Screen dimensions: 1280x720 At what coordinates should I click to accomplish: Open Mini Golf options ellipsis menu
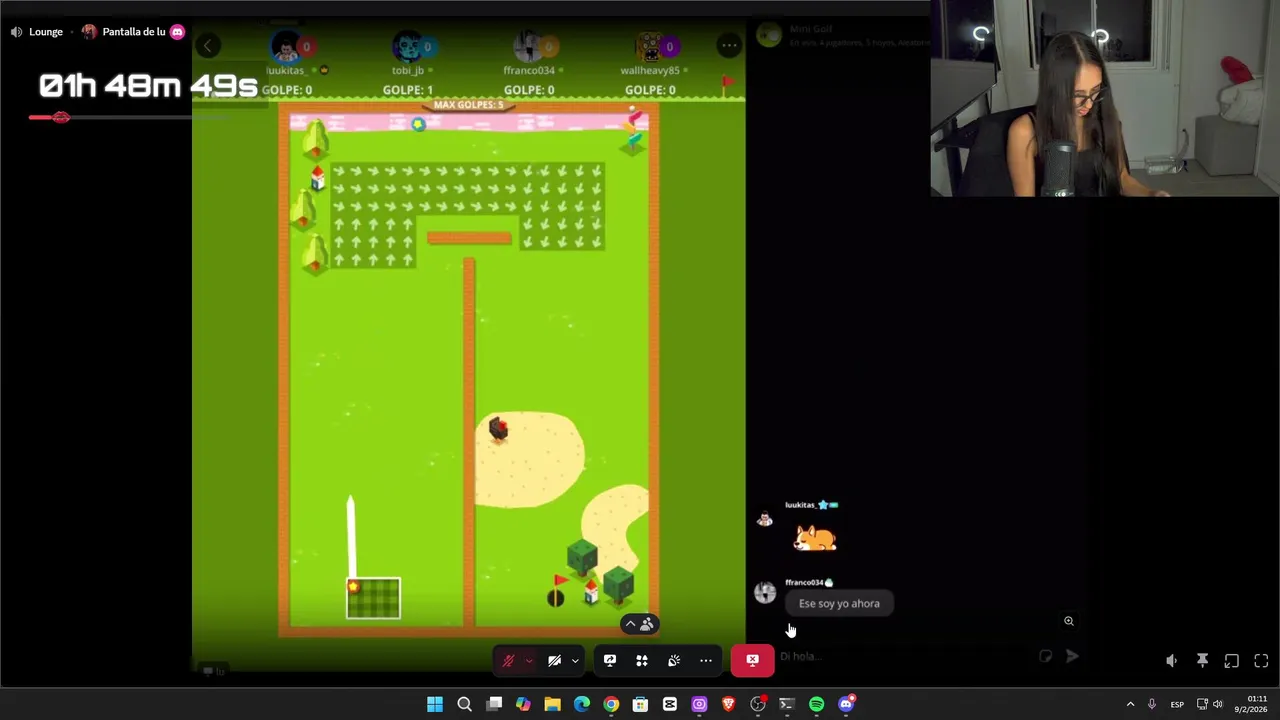pos(729,45)
